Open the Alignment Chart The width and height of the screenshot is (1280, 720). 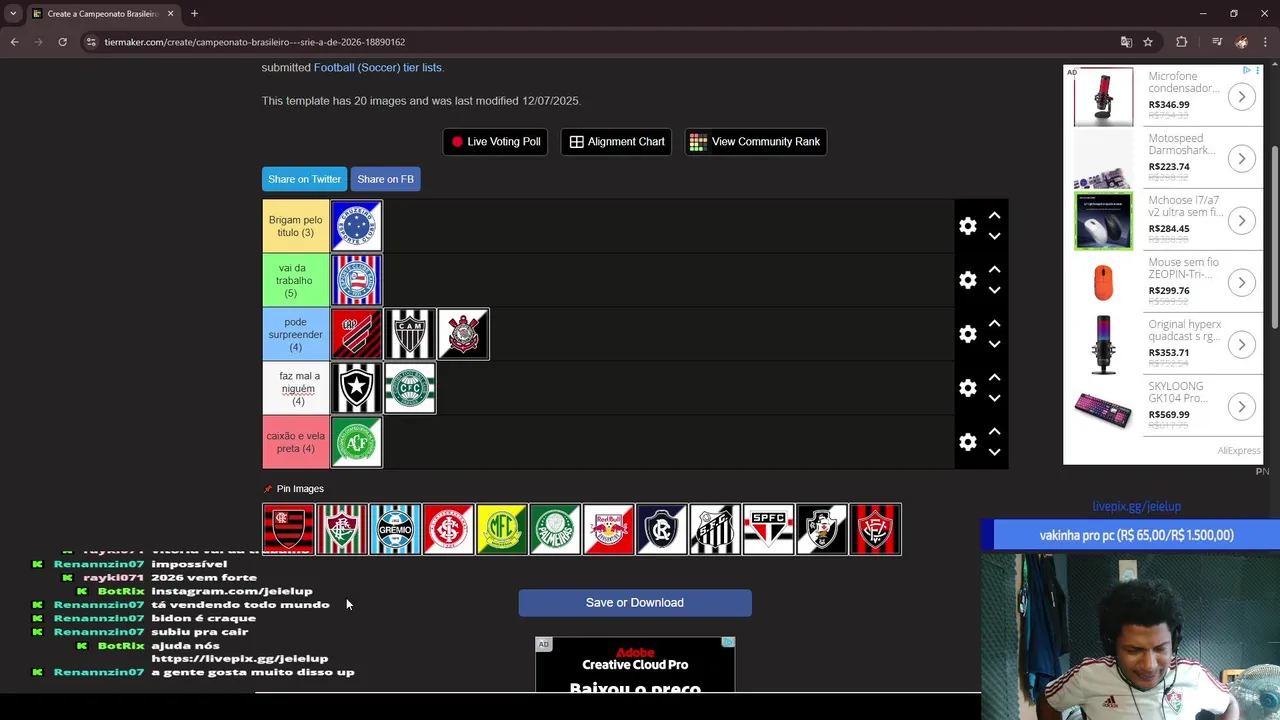(x=616, y=142)
